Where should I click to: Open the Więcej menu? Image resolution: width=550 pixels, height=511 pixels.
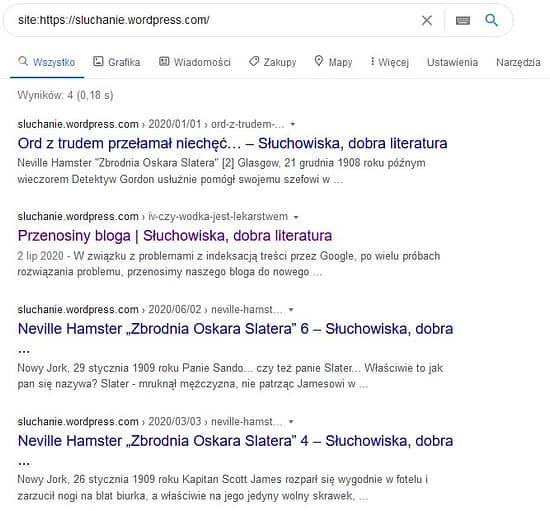point(390,62)
